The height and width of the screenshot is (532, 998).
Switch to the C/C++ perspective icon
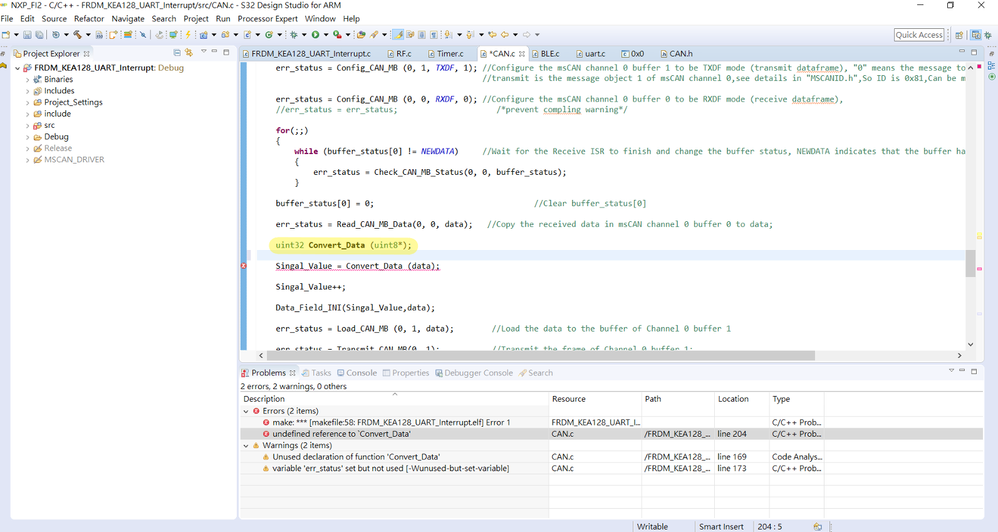pos(976,35)
